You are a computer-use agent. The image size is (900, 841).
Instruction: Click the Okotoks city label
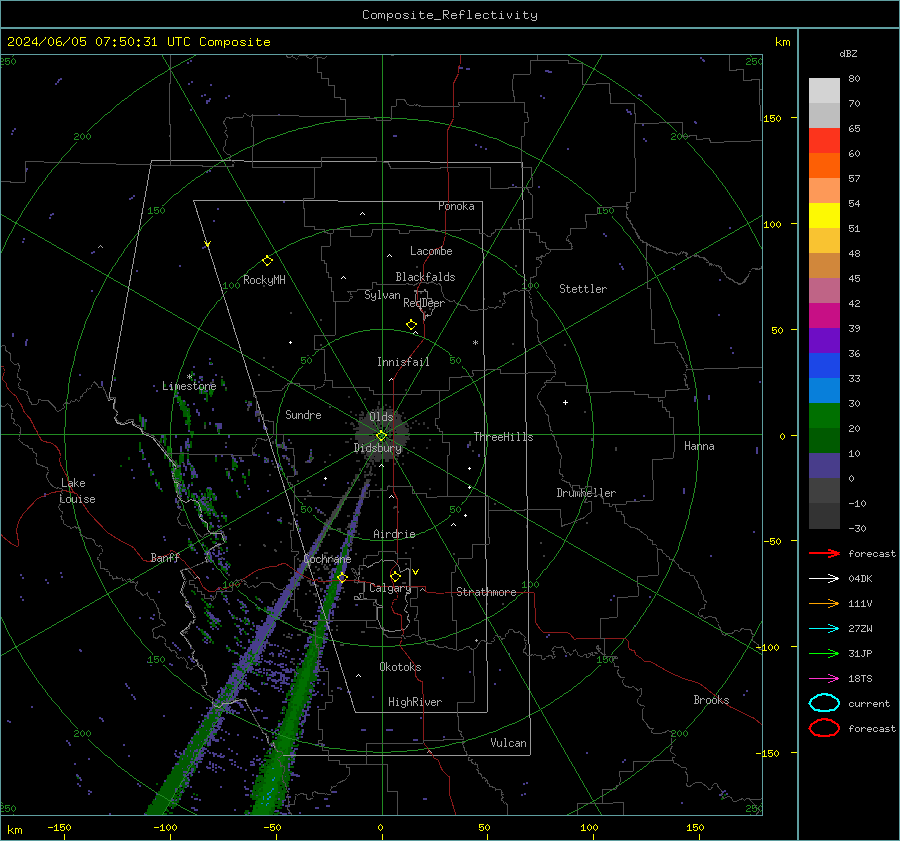(400, 666)
